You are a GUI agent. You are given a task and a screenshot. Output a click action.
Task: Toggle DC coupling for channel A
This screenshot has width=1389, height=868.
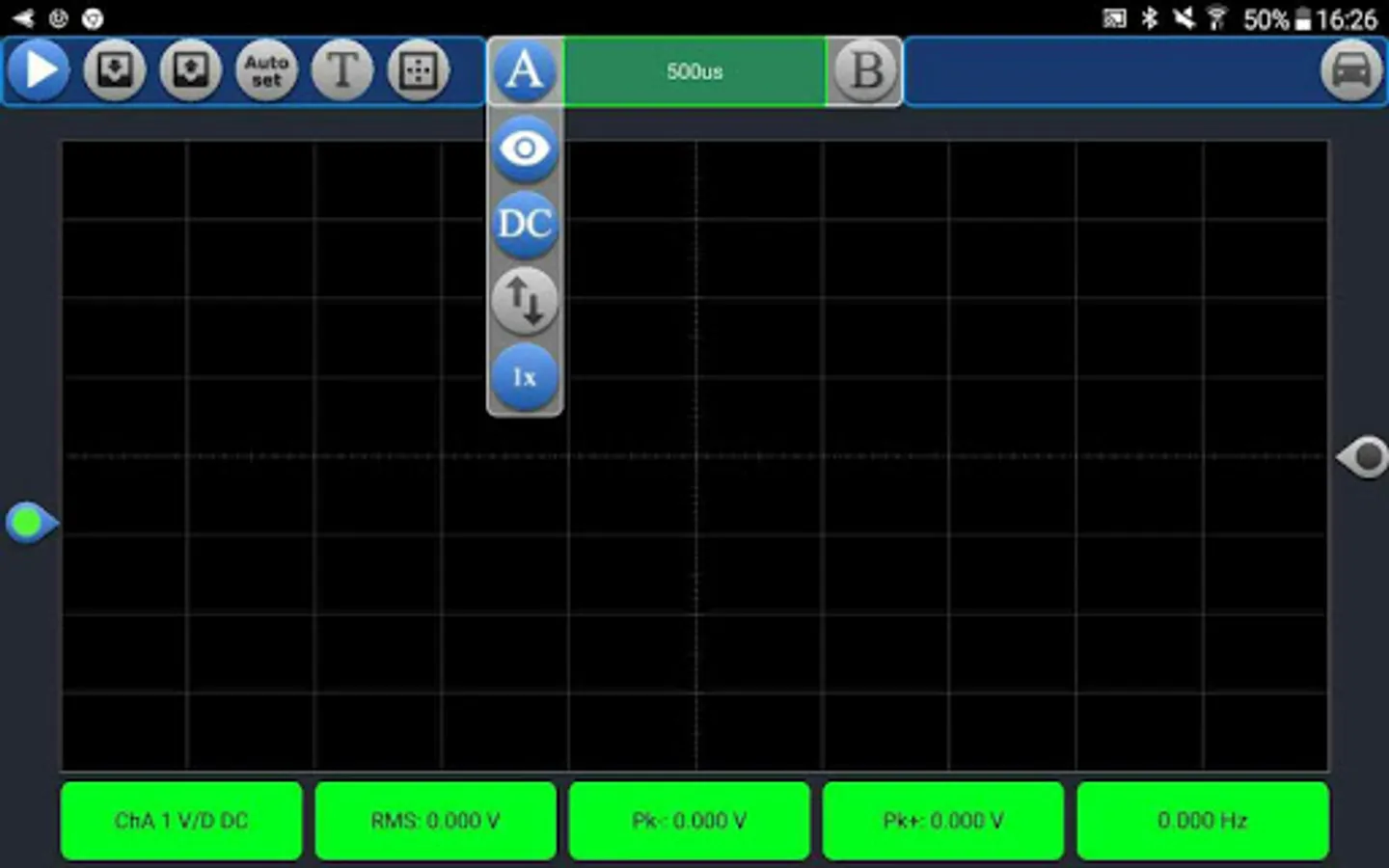click(x=525, y=225)
